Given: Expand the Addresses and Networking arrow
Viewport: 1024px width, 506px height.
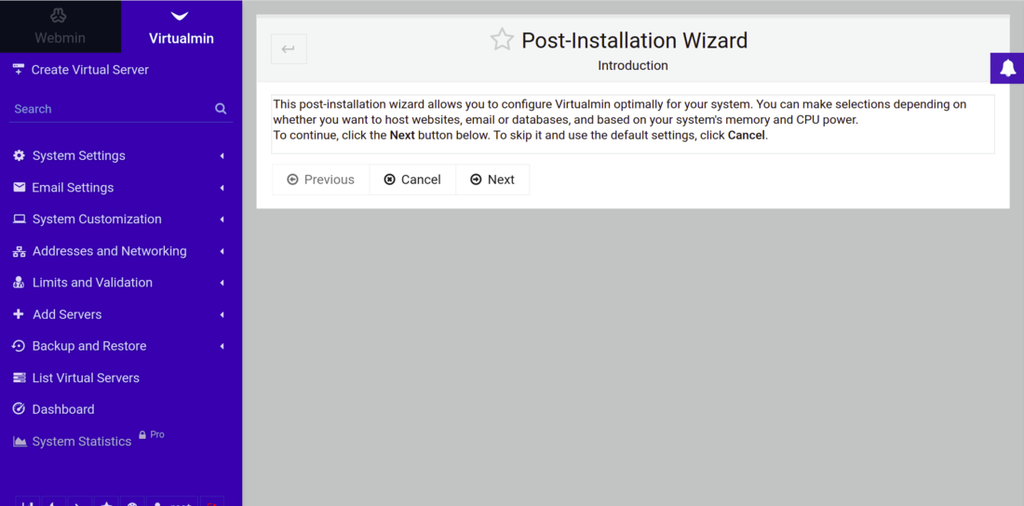Looking at the screenshot, I should pyautogui.click(x=222, y=251).
